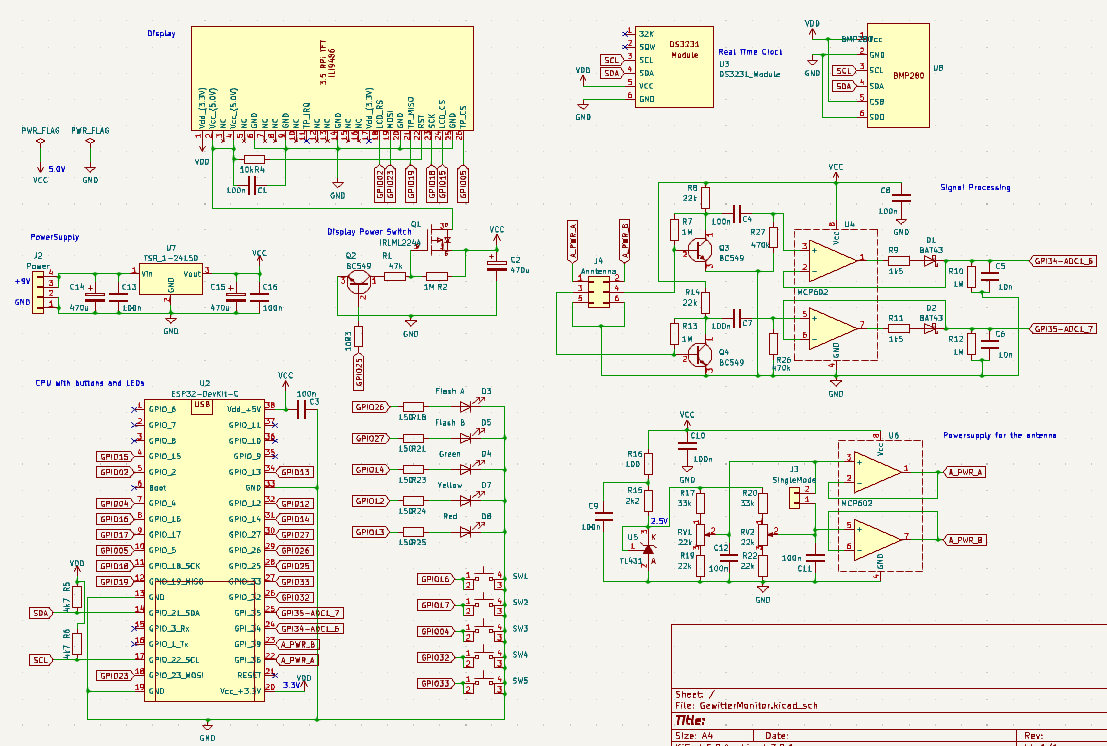Click the J4 Antenna connector

coord(599,292)
